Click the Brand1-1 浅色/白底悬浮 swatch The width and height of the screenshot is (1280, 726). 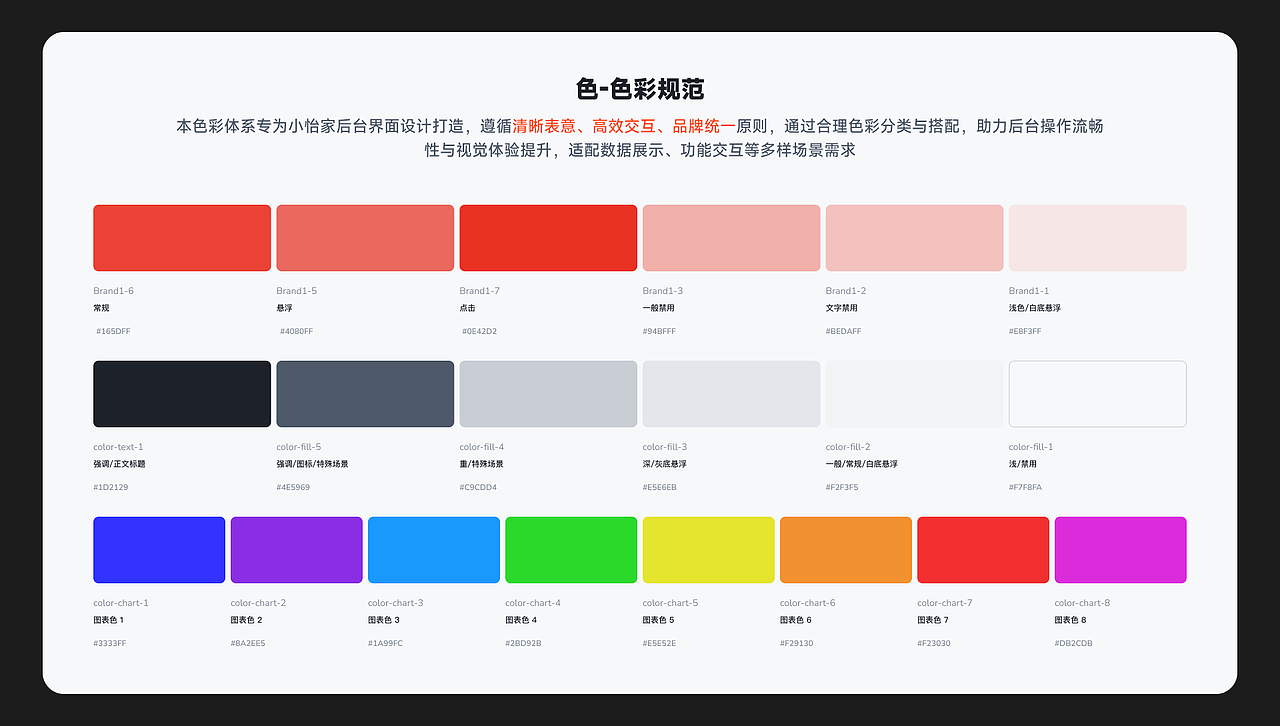pyautogui.click(x=1097, y=238)
